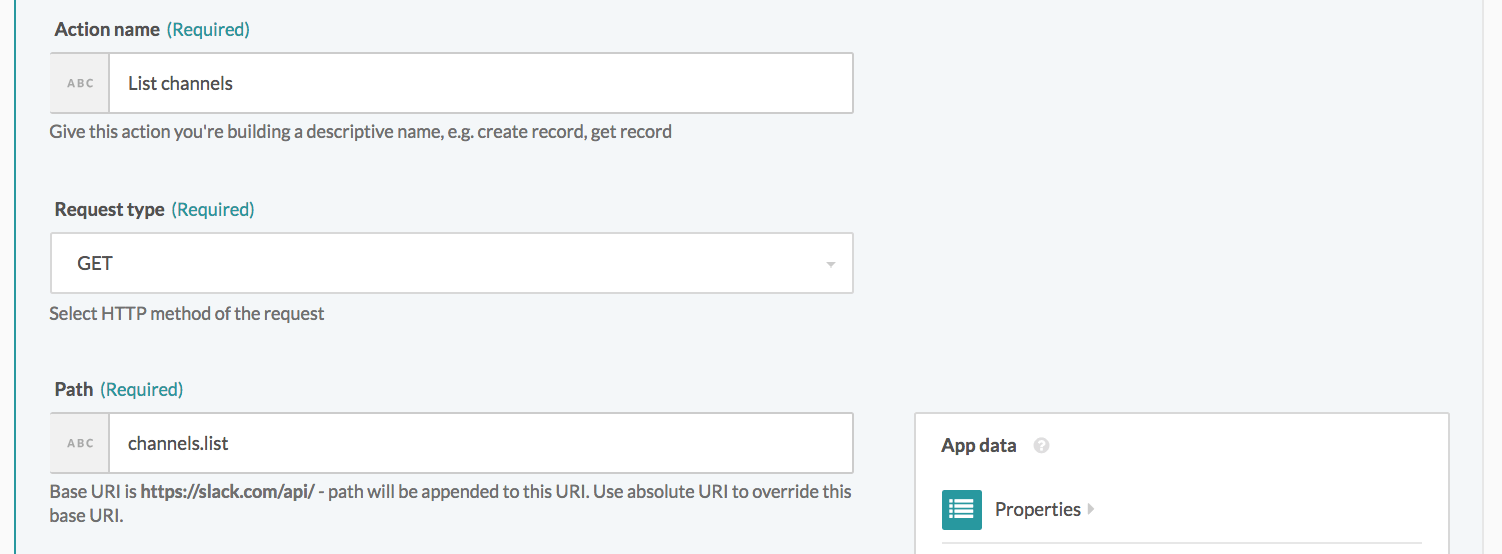The width and height of the screenshot is (1502, 554).
Task: Click the 'Select HTTP method of the request' hint
Action: [x=187, y=313]
